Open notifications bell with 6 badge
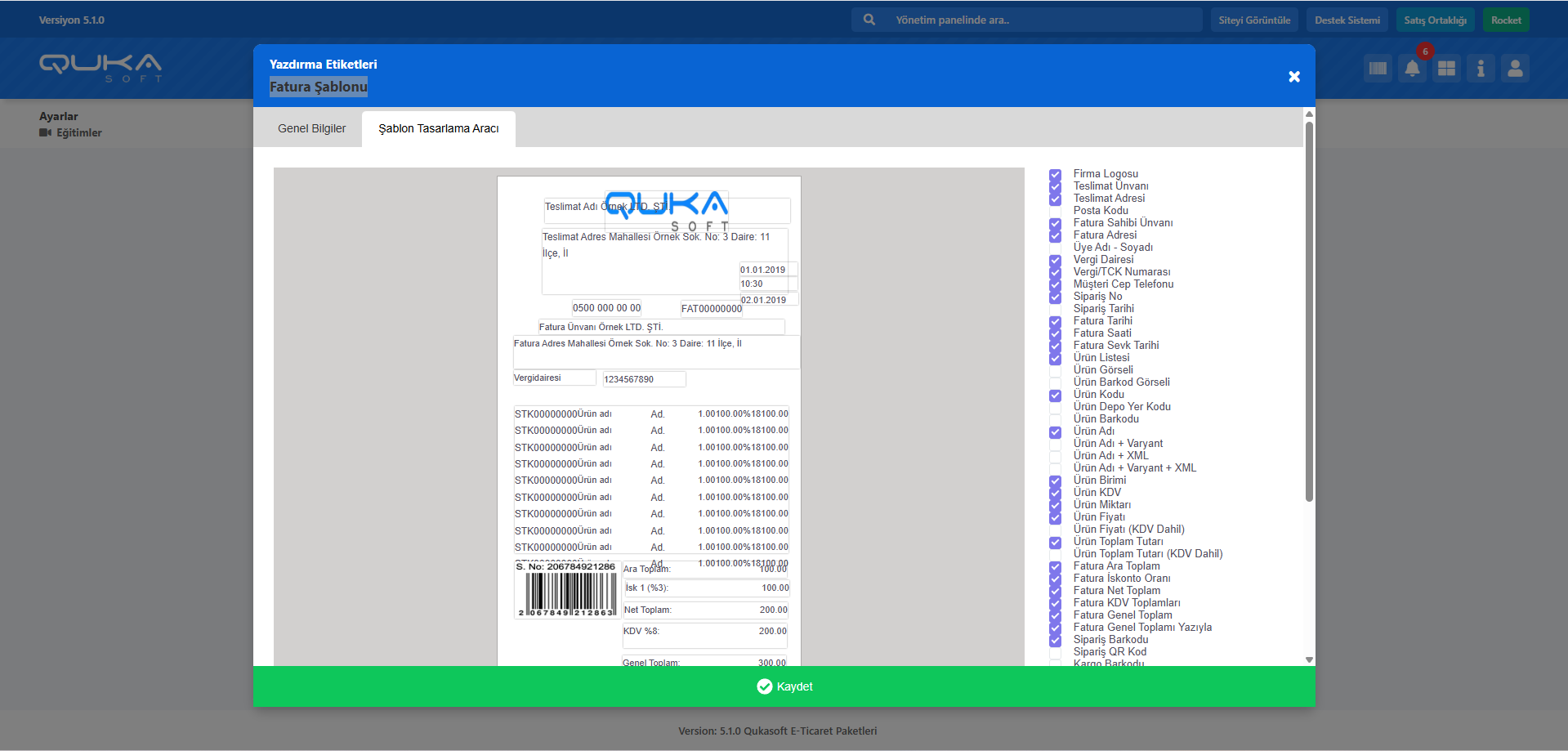Image resolution: width=1568 pixels, height=751 pixels. click(x=1412, y=69)
